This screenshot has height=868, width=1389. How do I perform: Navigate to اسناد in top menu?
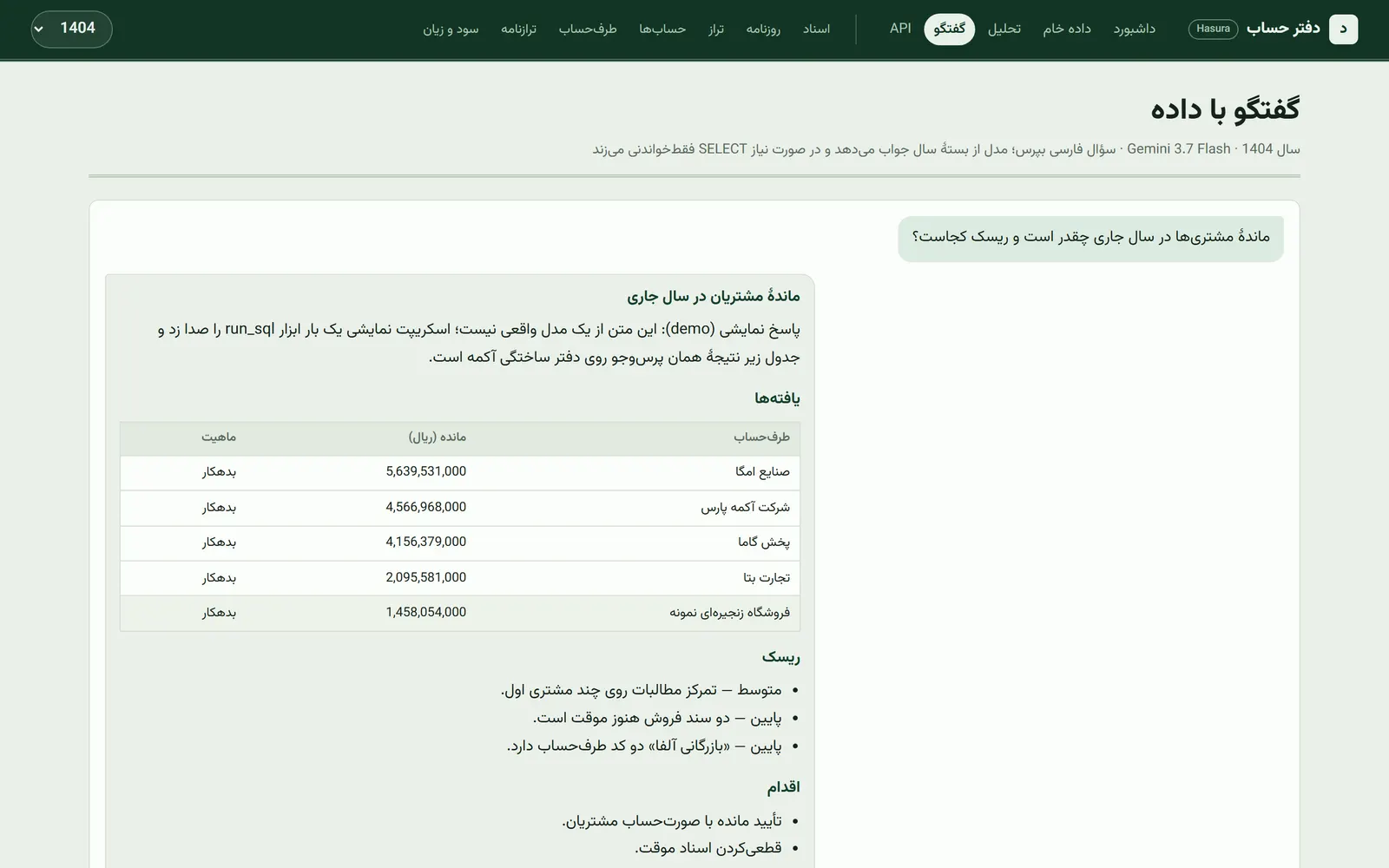[816, 29]
